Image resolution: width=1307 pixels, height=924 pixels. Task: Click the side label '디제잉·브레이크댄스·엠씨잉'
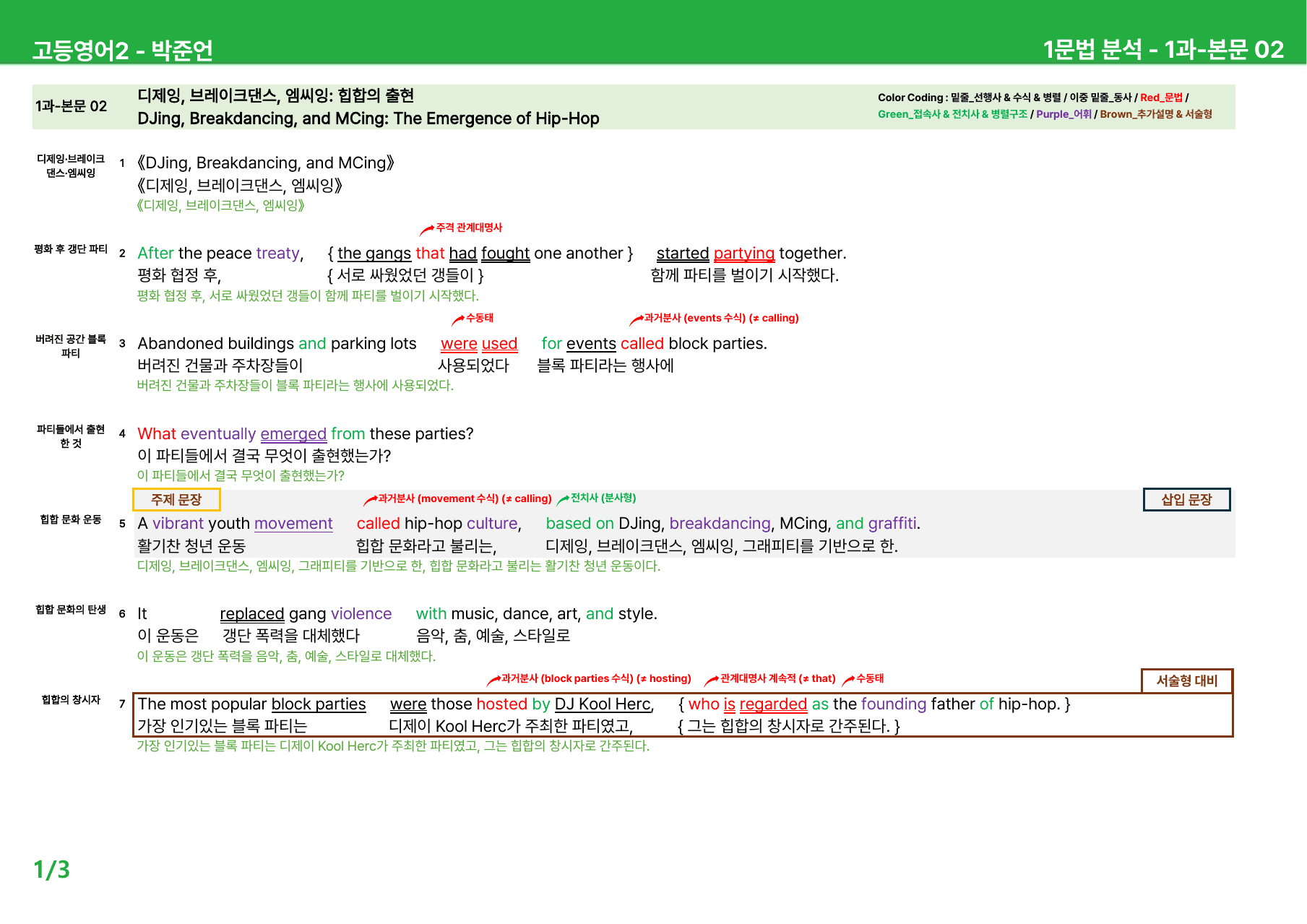pyautogui.click(x=71, y=165)
